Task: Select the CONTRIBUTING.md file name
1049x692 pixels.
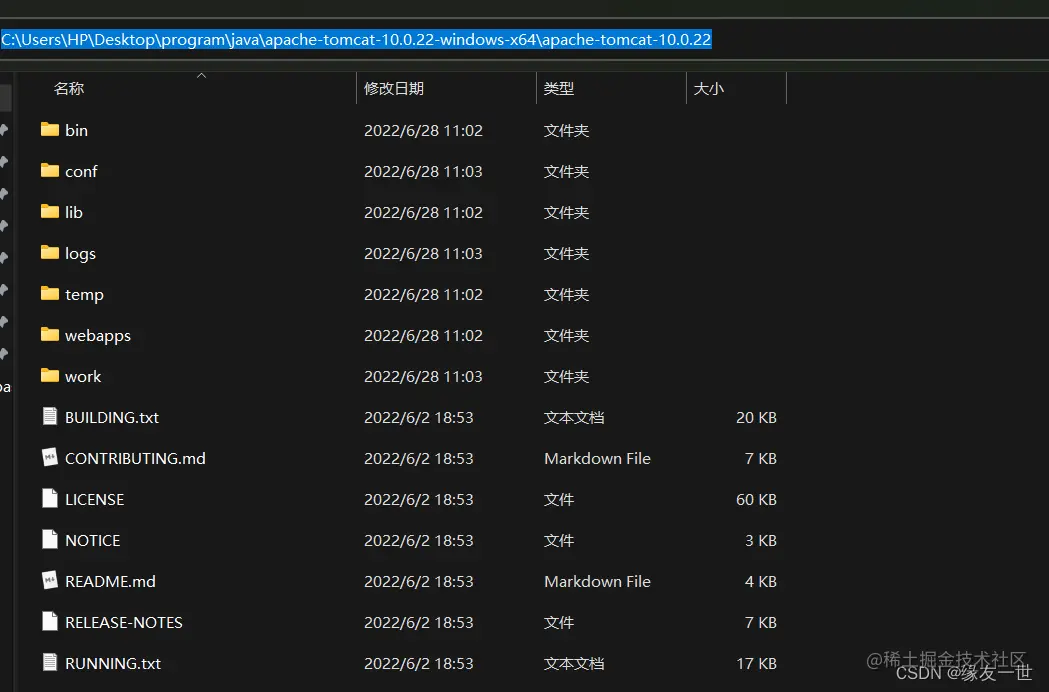Action: coord(135,458)
